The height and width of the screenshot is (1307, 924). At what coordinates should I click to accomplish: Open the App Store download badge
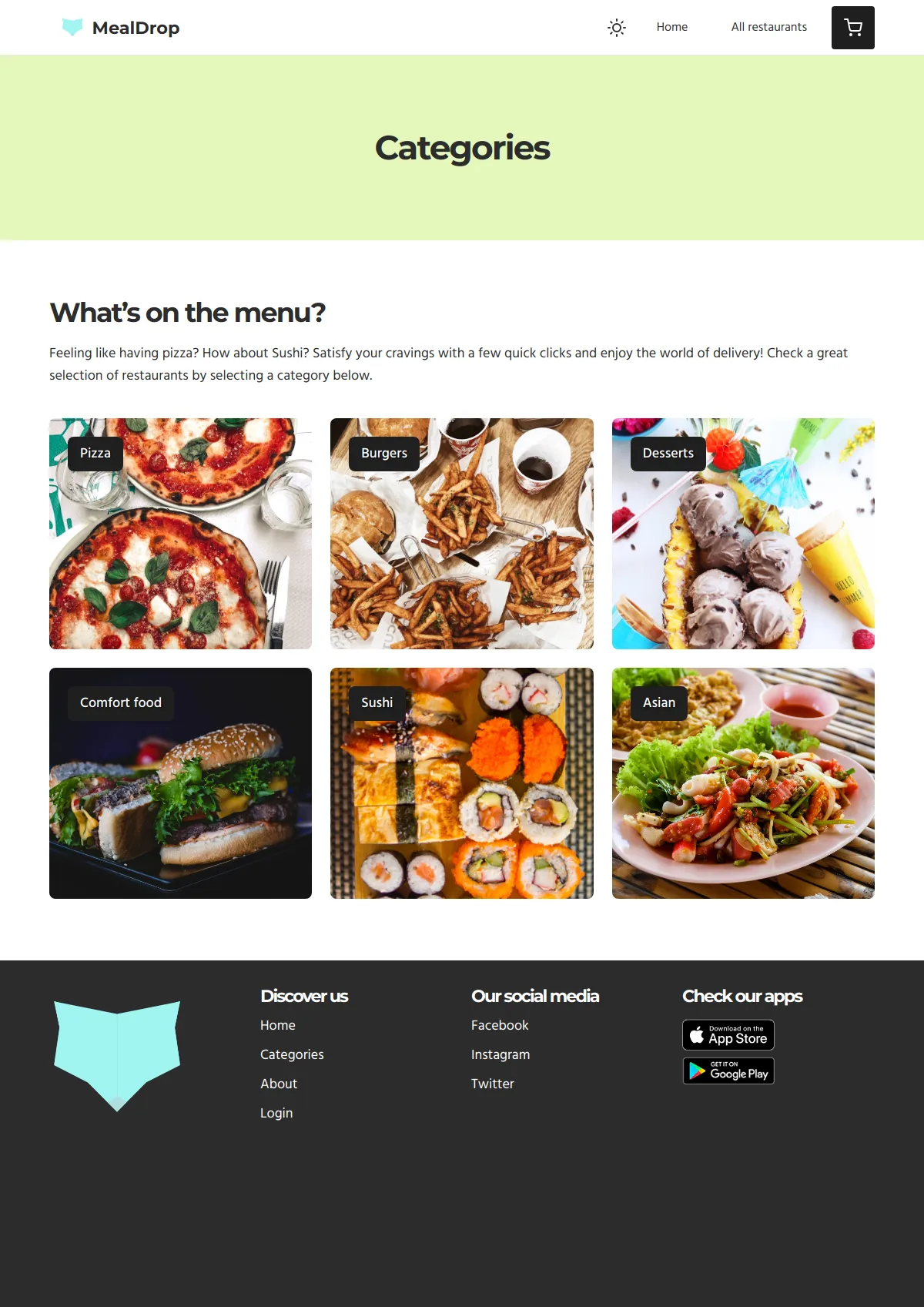(x=728, y=1035)
